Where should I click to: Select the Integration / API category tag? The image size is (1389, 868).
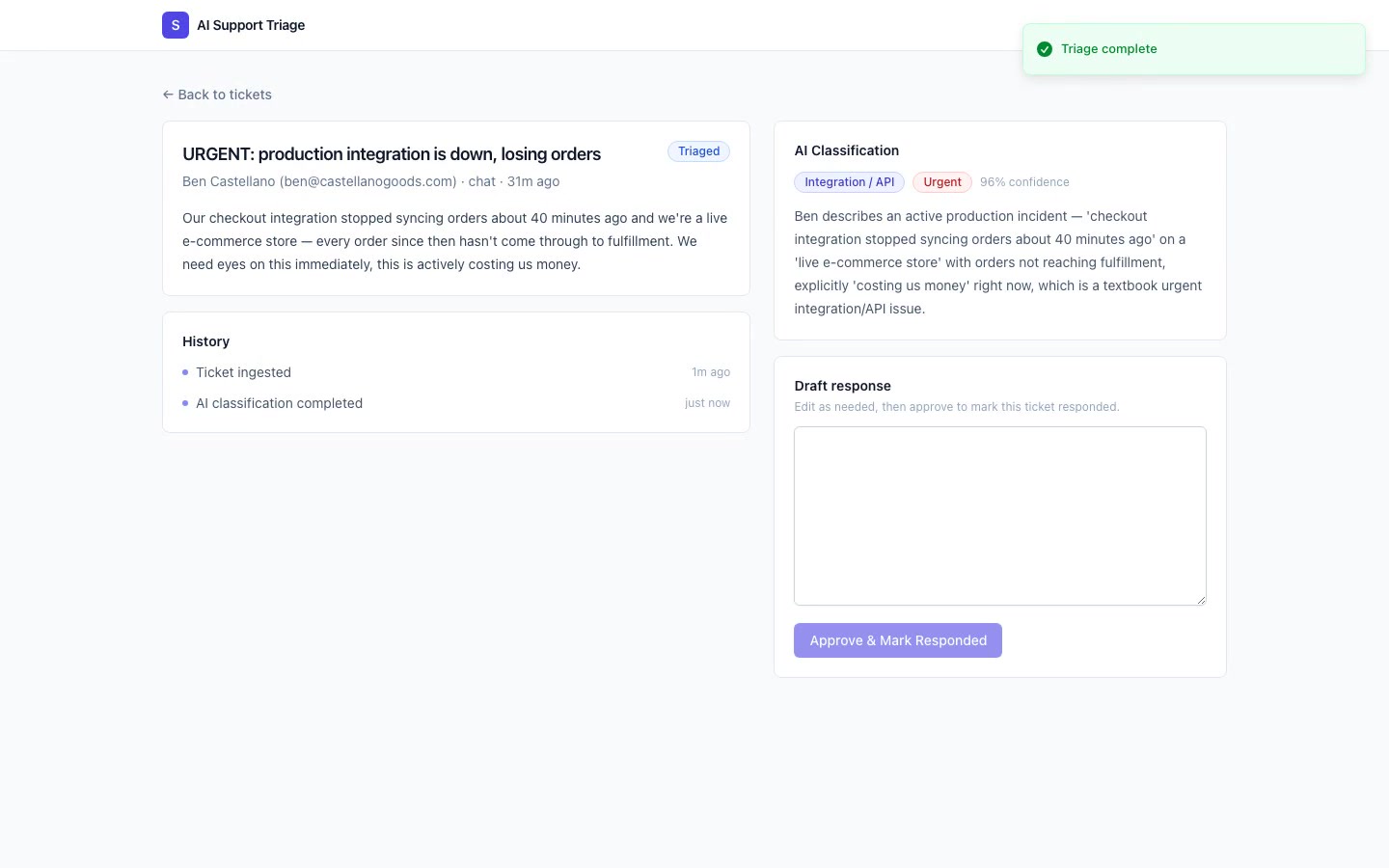tap(849, 182)
